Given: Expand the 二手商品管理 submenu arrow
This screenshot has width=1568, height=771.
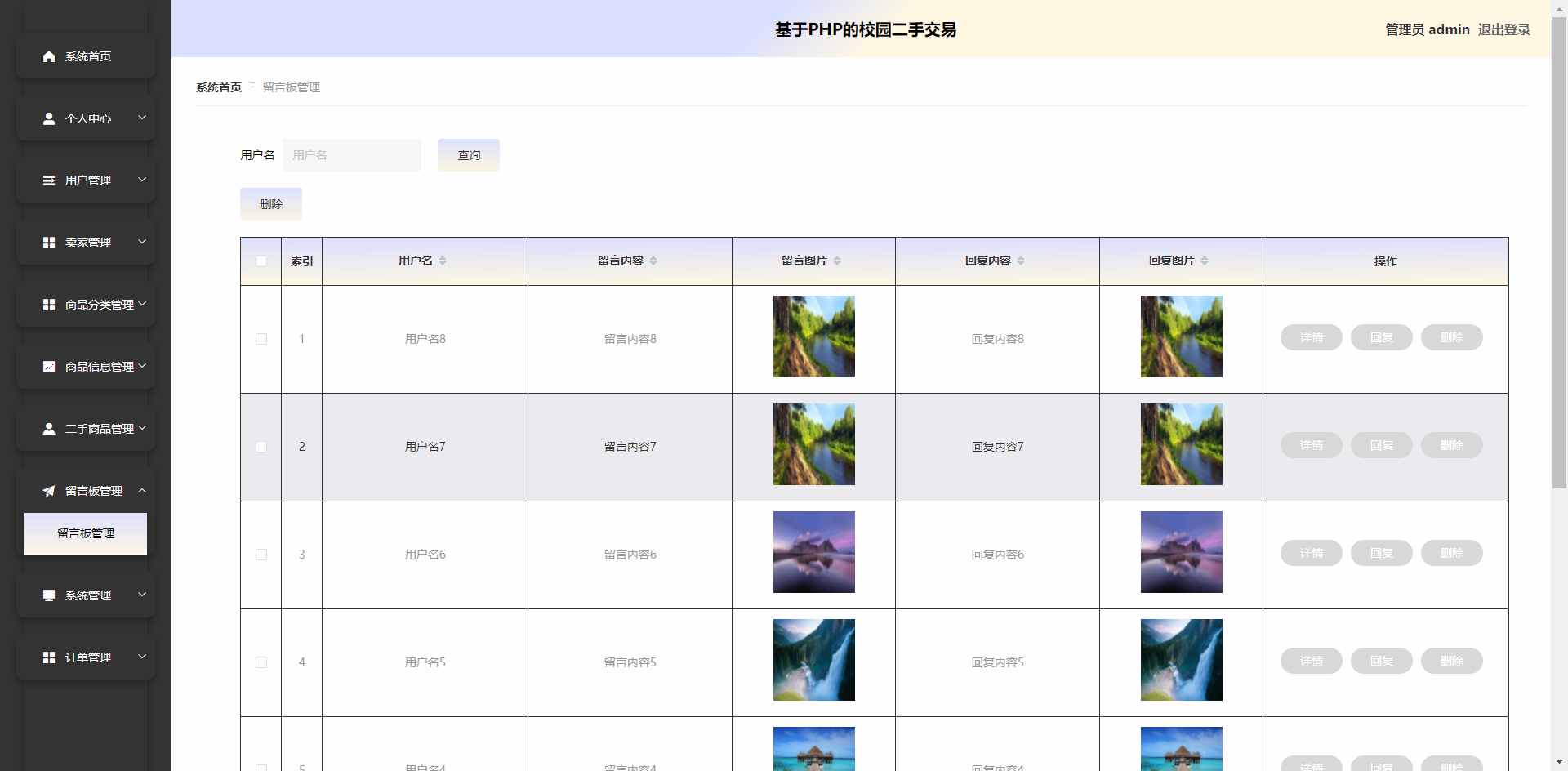Looking at the screenshot, I should tap(142, 428).
